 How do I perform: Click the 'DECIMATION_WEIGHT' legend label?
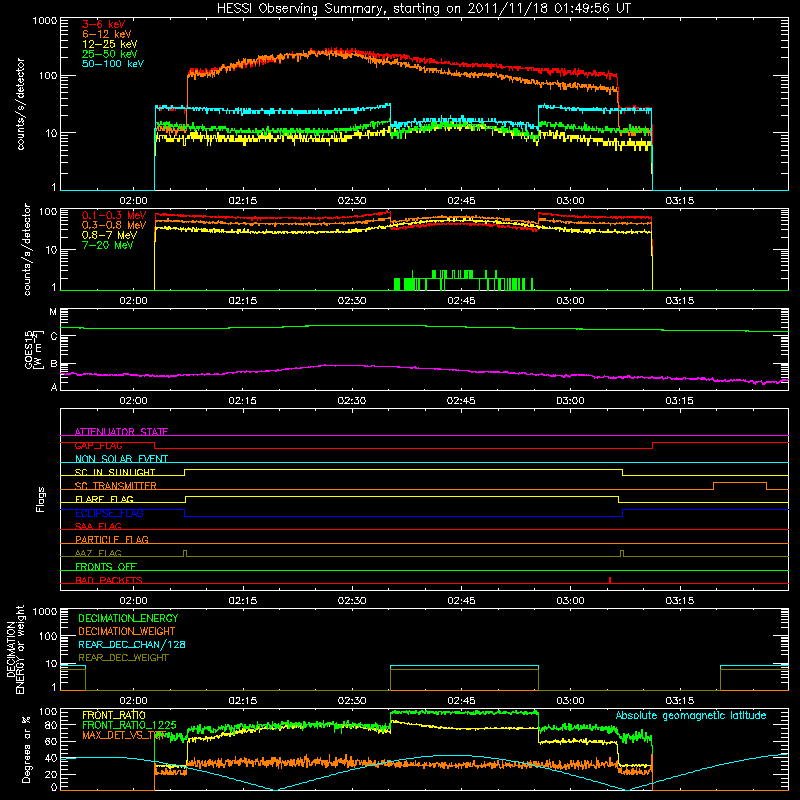click(x=127, y=631)
